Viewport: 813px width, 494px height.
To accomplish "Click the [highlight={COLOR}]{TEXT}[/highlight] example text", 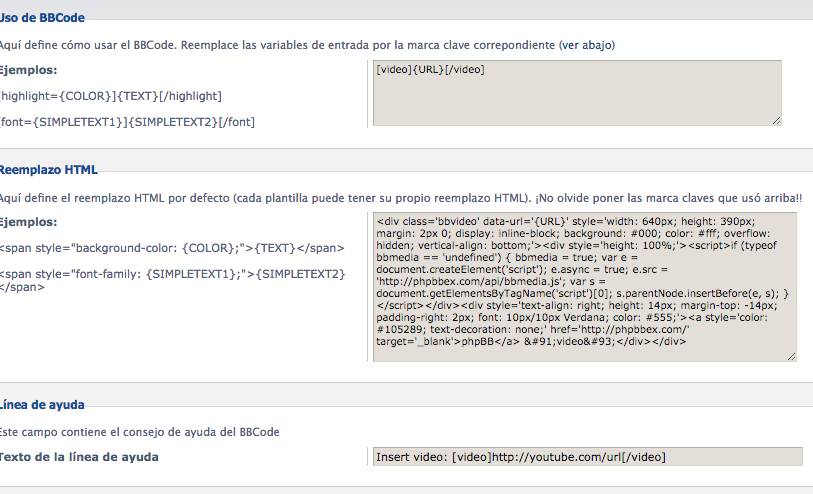I will click(110, 96).
